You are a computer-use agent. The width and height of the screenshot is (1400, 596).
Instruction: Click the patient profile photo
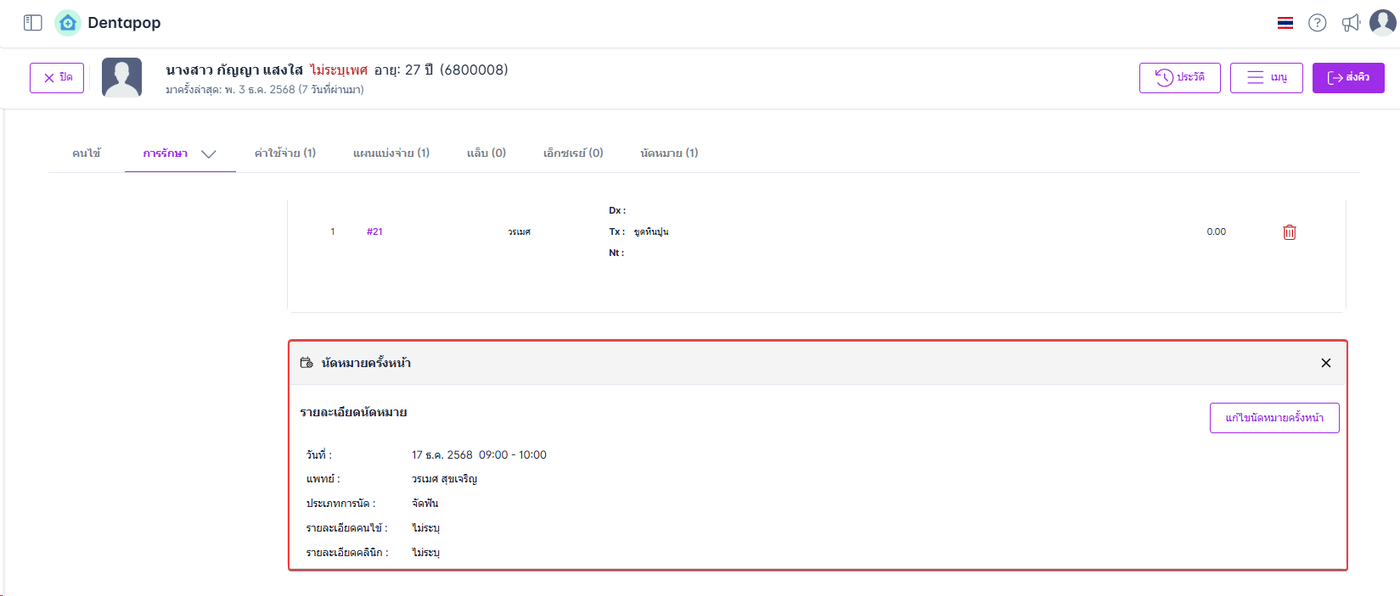tap(122, 78)
